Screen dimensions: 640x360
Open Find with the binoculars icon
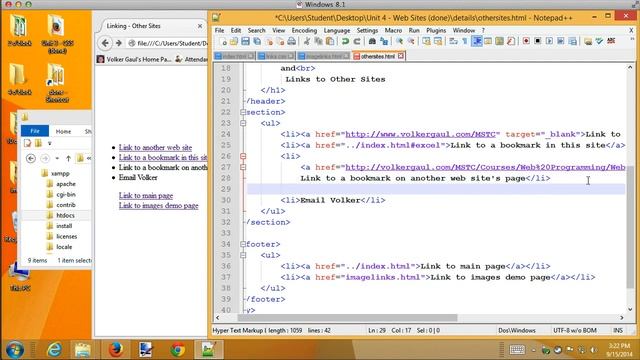372,41
